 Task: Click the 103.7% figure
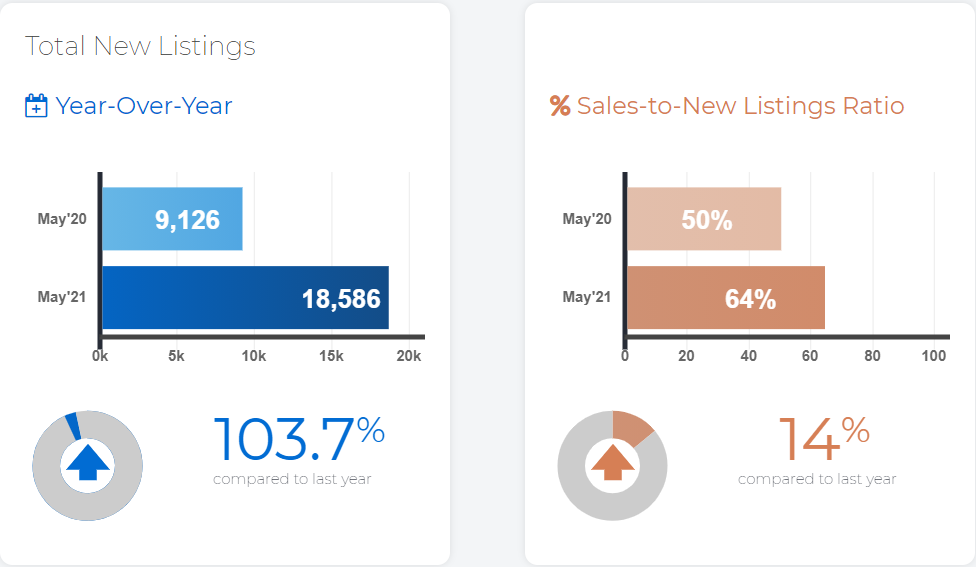click(x=299, y=439)
